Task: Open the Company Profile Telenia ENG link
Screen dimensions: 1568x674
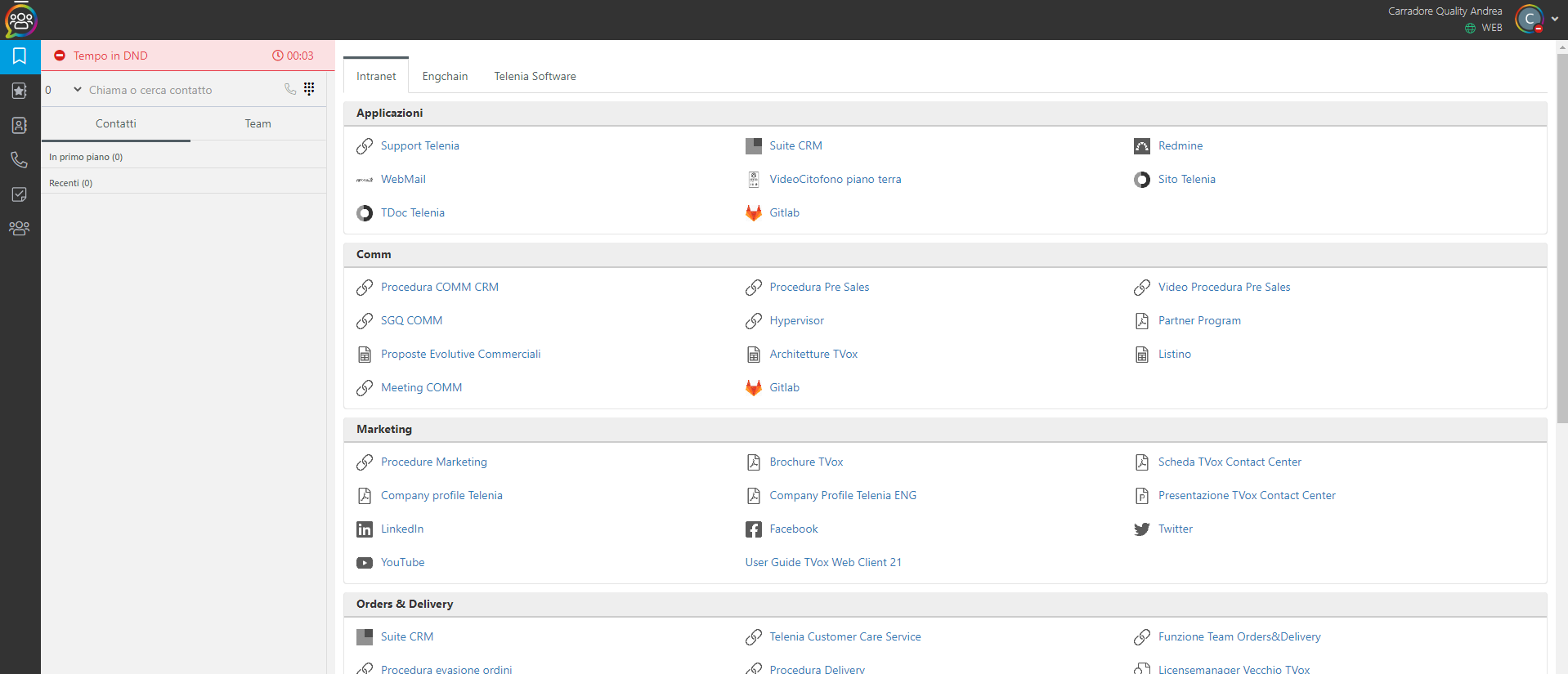Action: click(x=843, y=496)
